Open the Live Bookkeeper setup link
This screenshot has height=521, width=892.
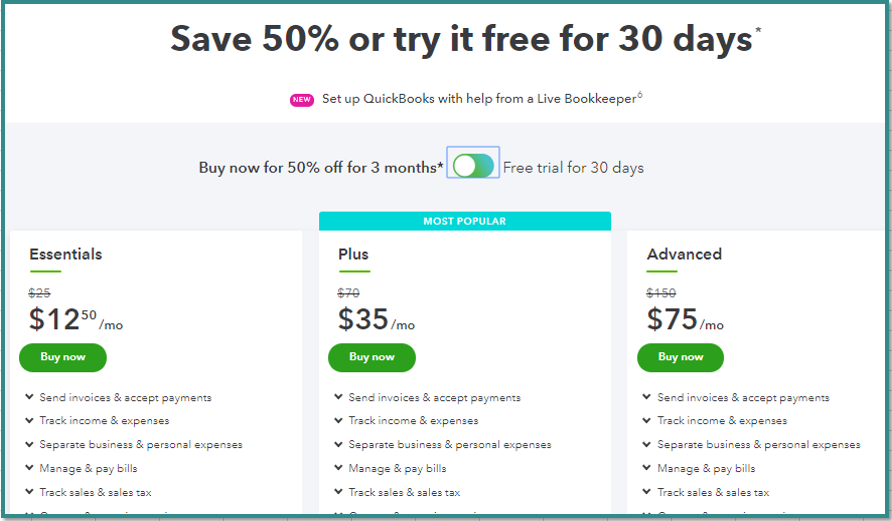tap(478, 99)
